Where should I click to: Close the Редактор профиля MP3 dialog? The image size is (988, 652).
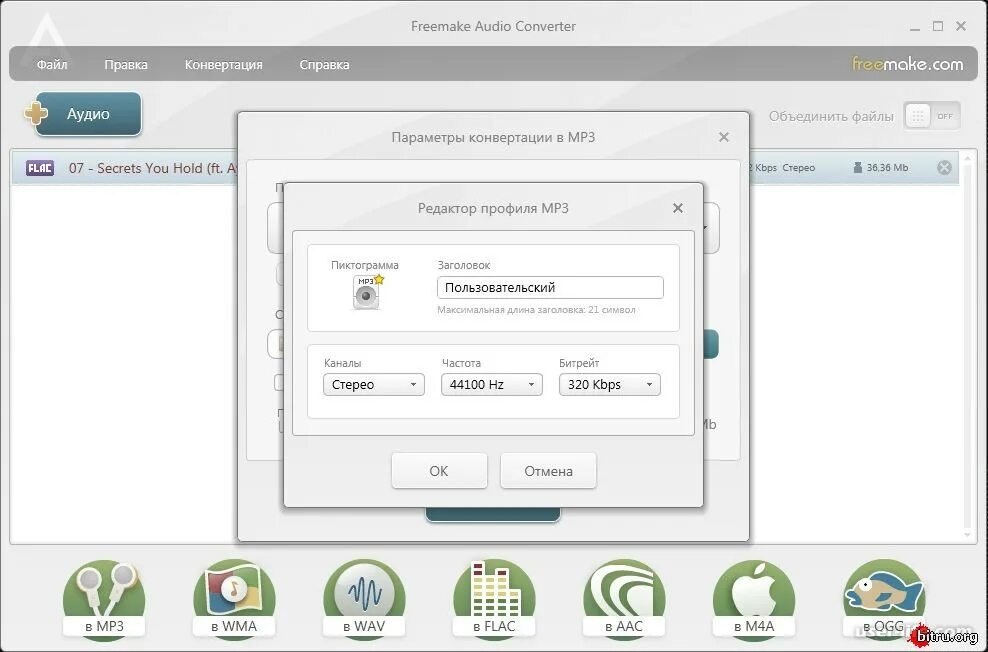[678, 208]
